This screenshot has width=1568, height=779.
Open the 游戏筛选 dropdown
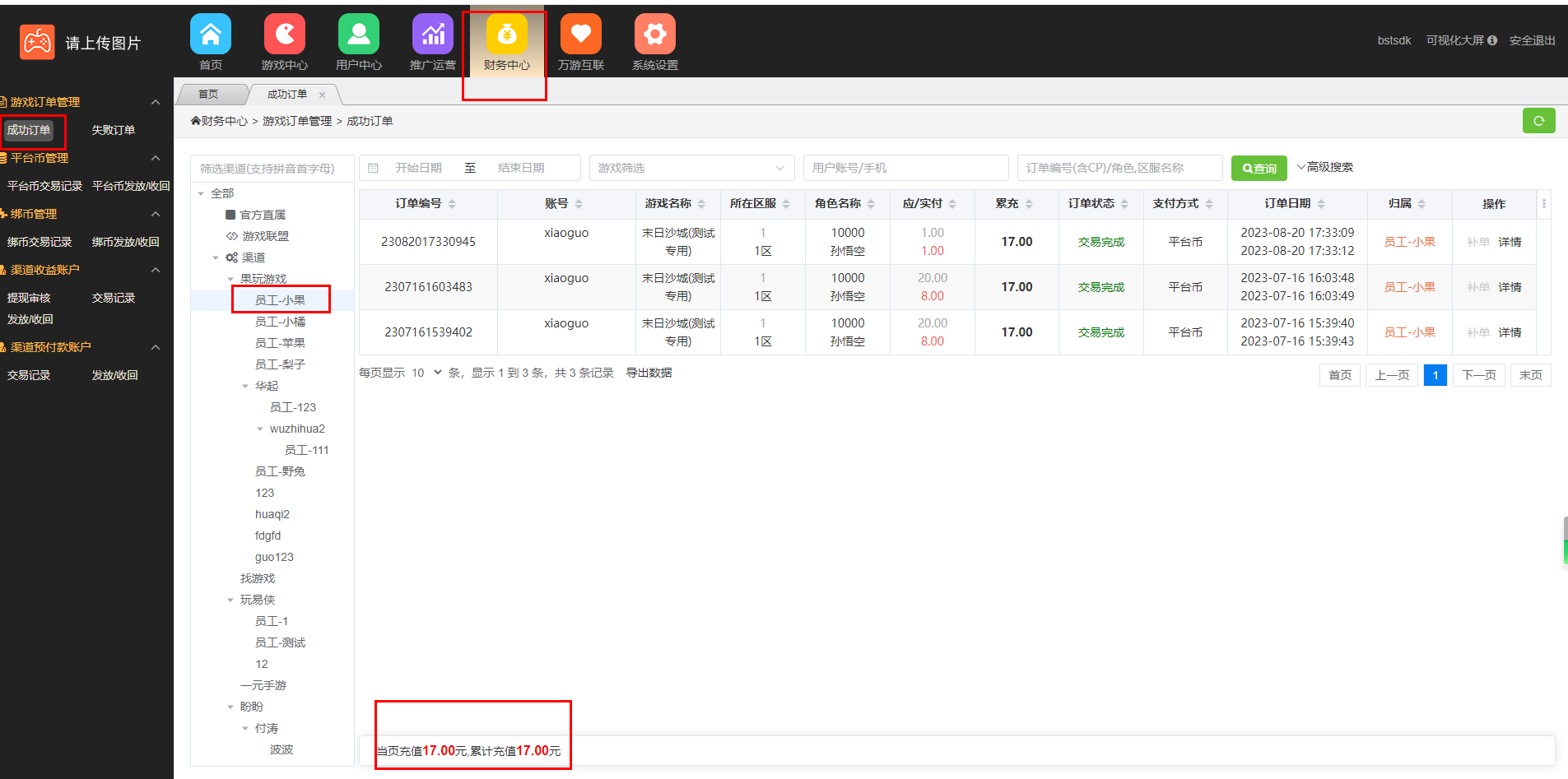click(691, 168)
